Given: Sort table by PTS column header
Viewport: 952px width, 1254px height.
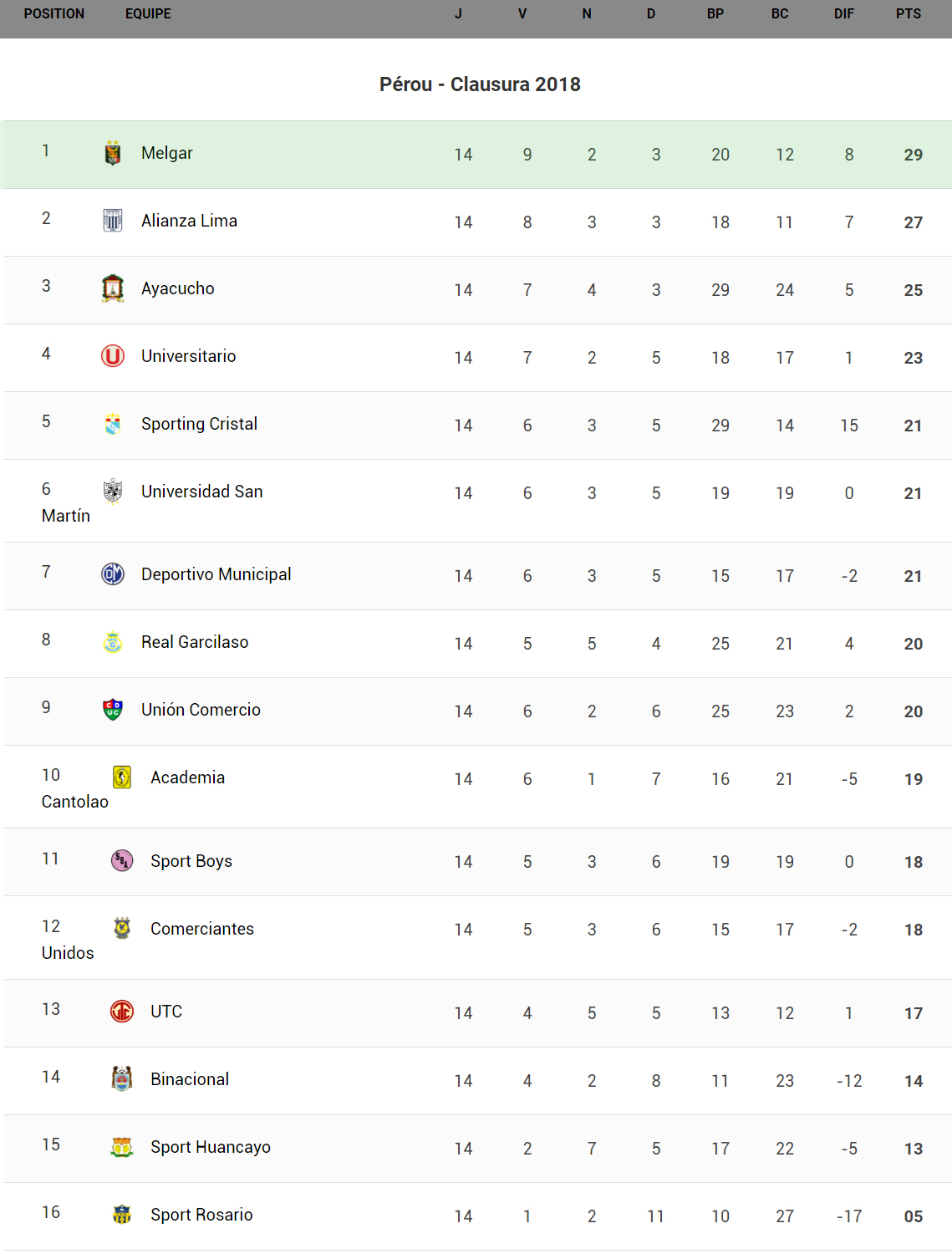Looking at the screenshot, I should coord(908,14).
